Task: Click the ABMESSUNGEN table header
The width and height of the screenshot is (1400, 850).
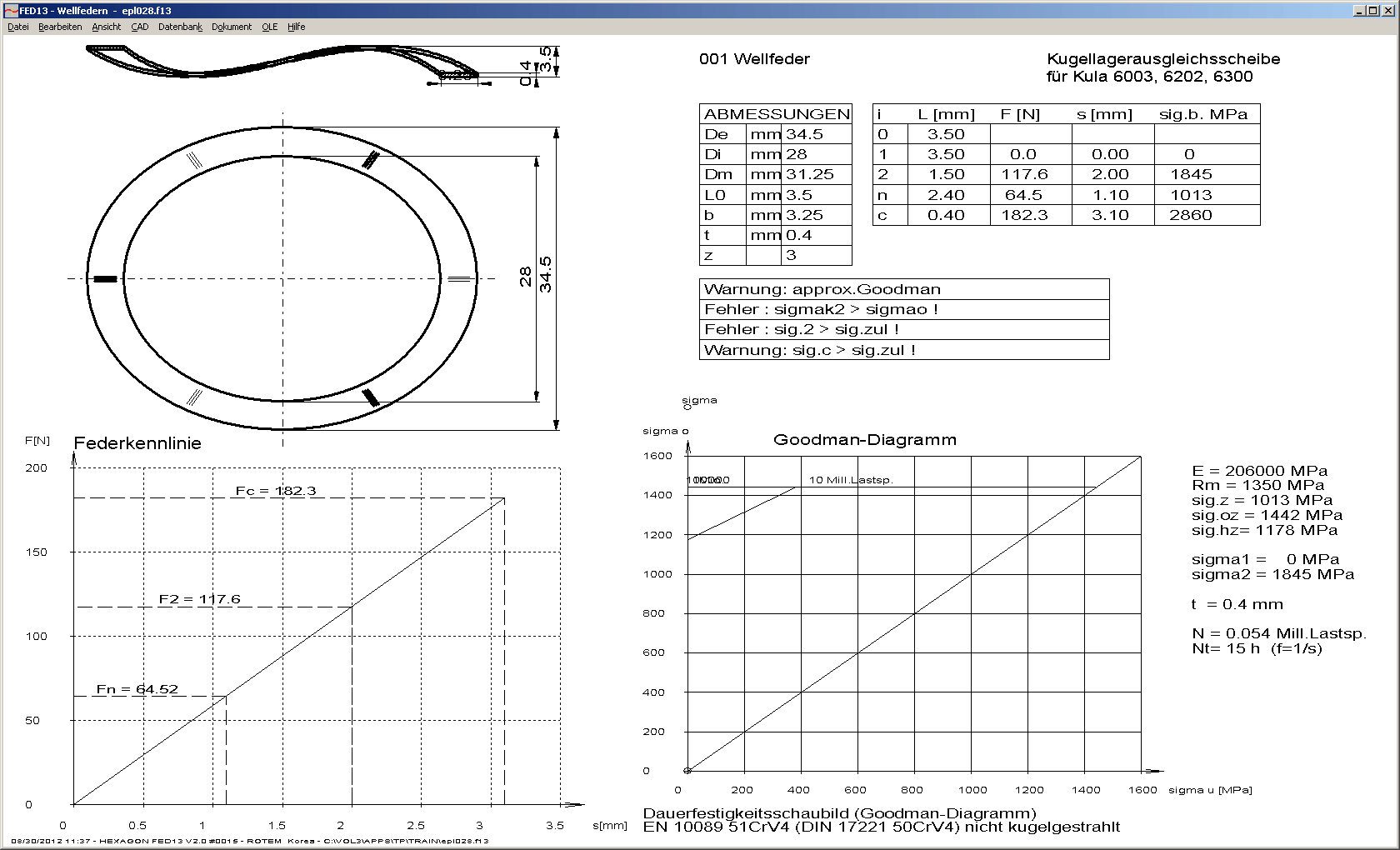Action: point(776,114)
